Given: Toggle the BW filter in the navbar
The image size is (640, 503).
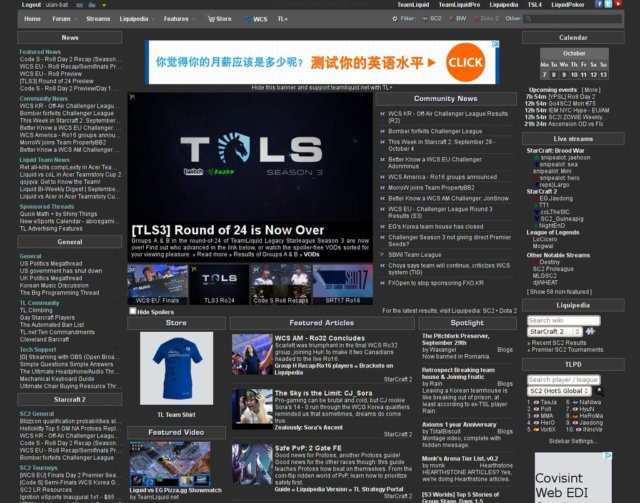Looking at the screenshot, I should (458, 19).
